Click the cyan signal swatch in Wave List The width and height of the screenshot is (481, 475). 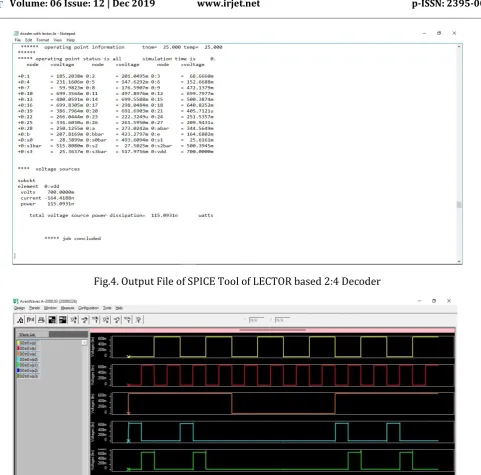[x=19, y=360]
